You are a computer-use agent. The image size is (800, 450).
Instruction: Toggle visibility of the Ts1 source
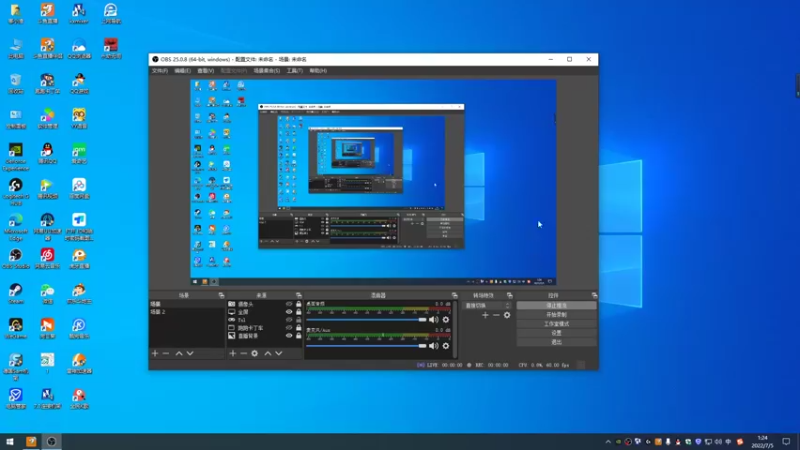pyautogui.click(x=289, y=320)
